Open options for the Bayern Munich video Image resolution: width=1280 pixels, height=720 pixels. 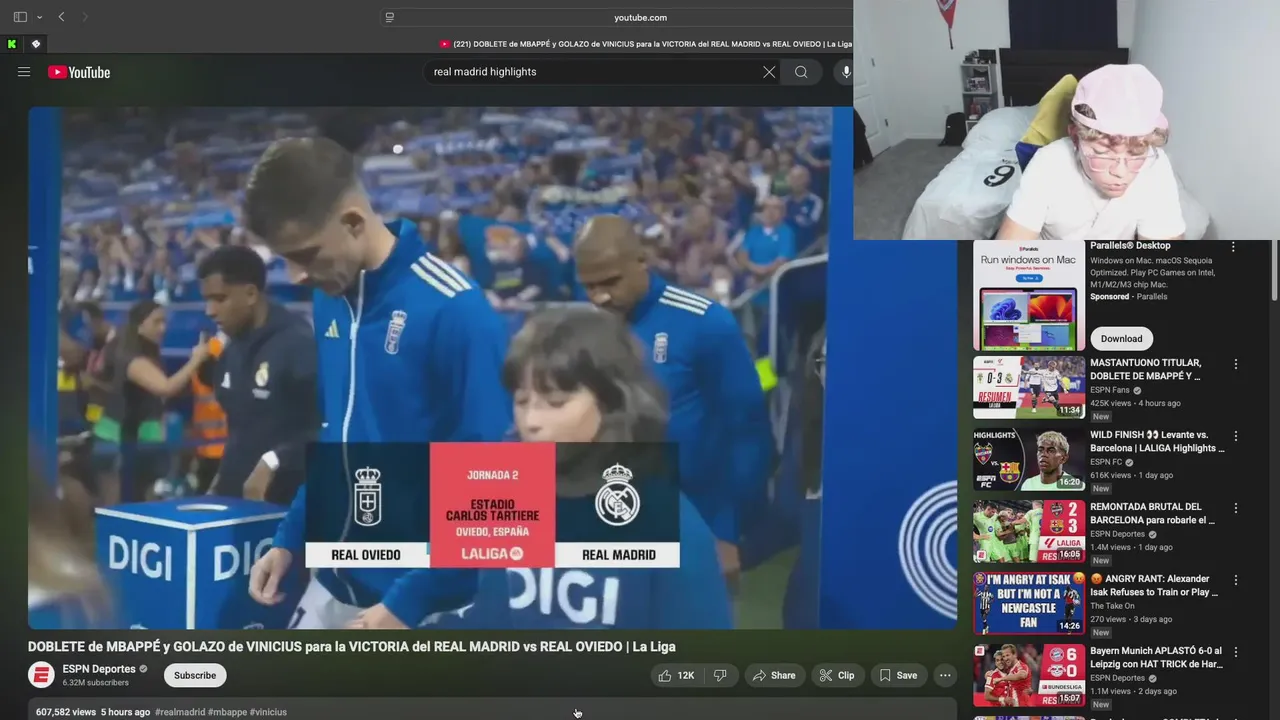click(1235, 653)
